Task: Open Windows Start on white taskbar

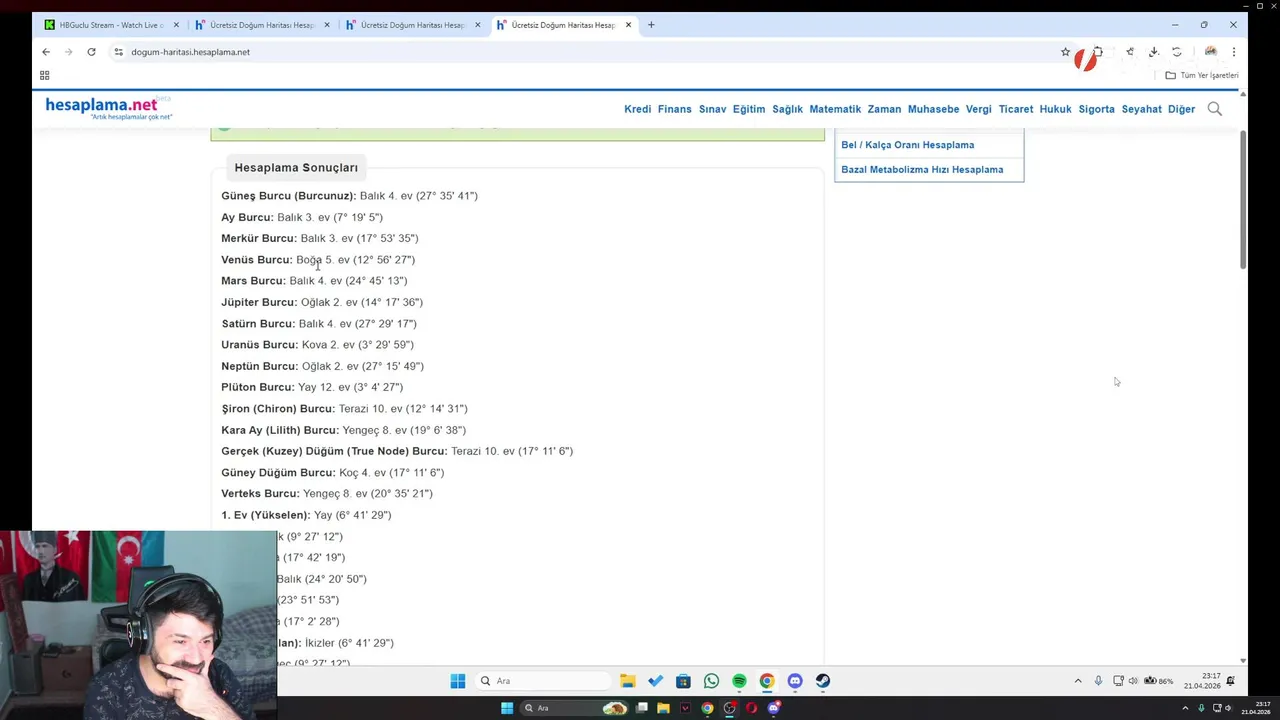Action: [x=457, y=681]
